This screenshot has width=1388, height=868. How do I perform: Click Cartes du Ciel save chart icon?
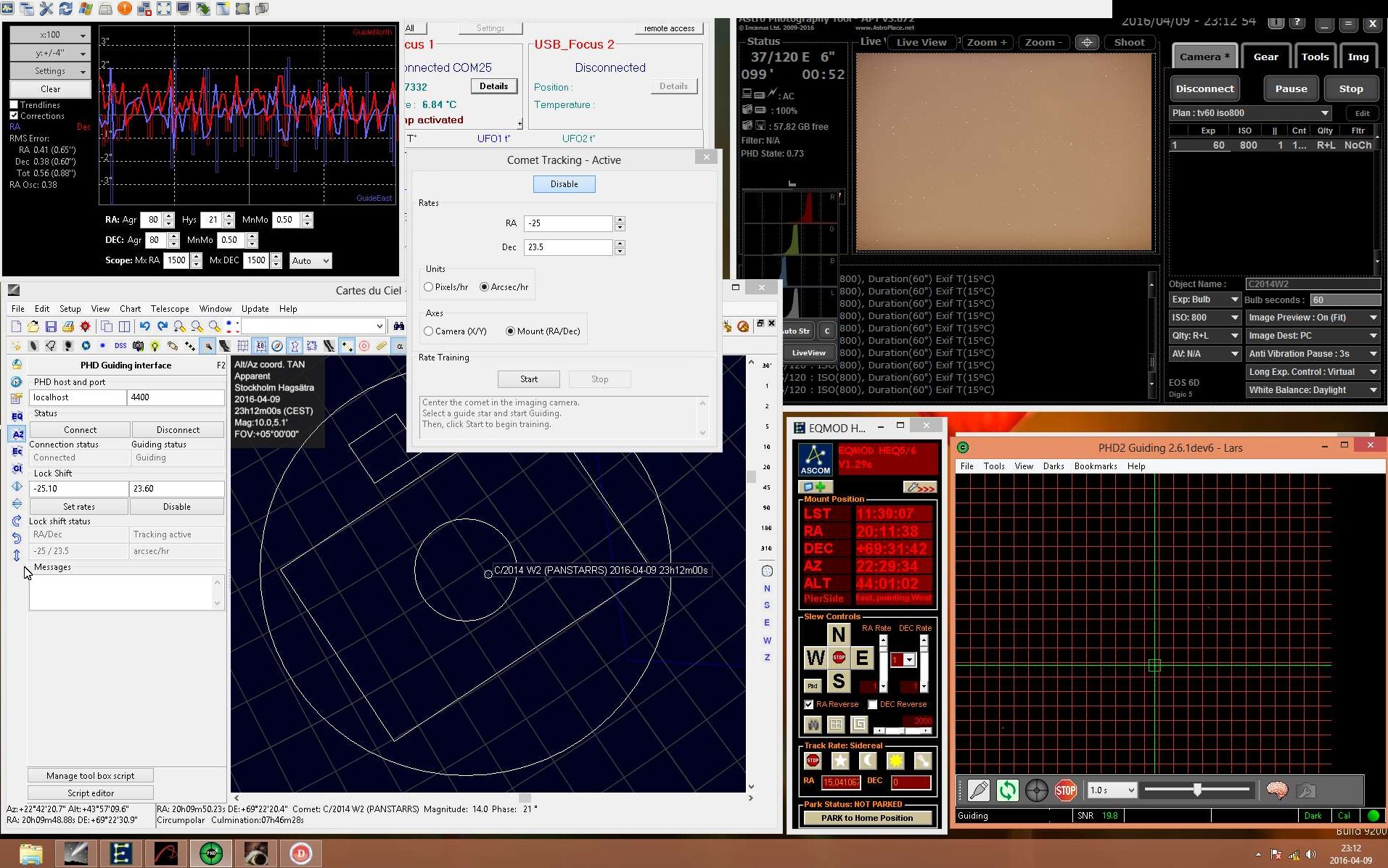coord(51,326)
